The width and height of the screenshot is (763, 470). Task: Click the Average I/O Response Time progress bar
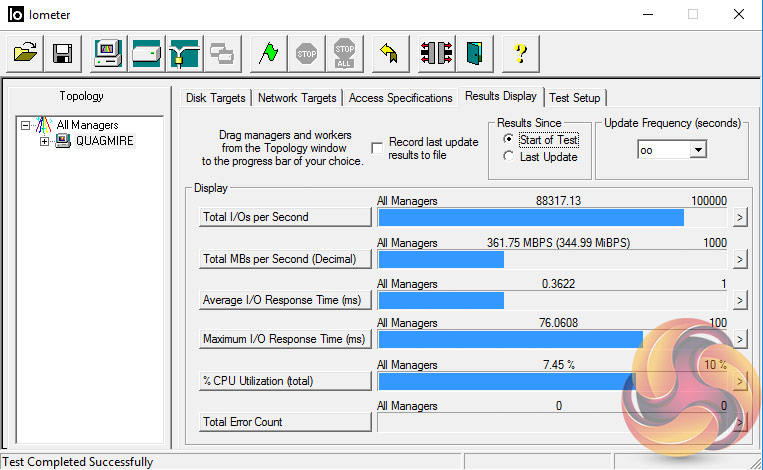click(x=552, y=301)
